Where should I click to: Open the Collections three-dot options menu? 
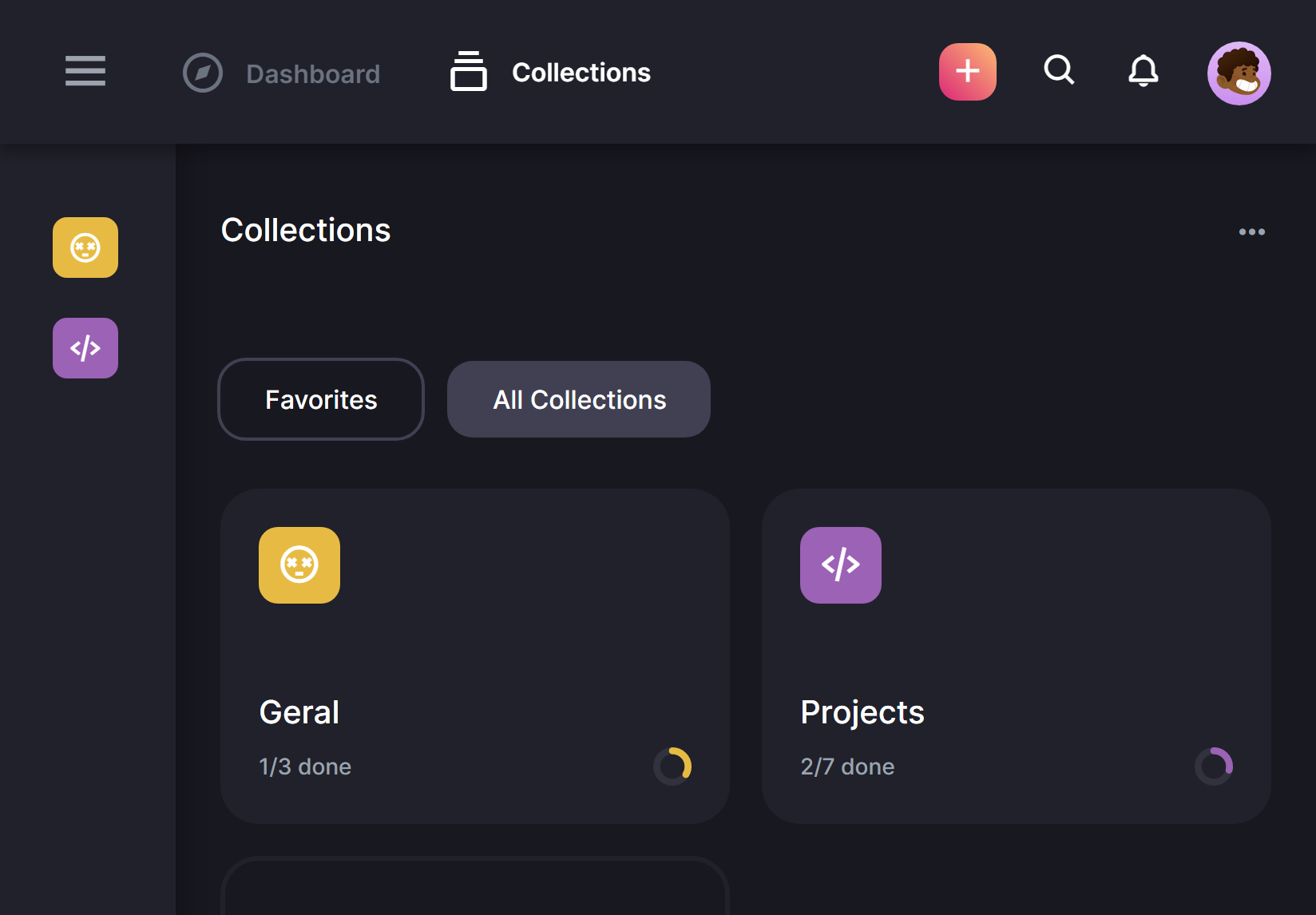point(1252,232)
